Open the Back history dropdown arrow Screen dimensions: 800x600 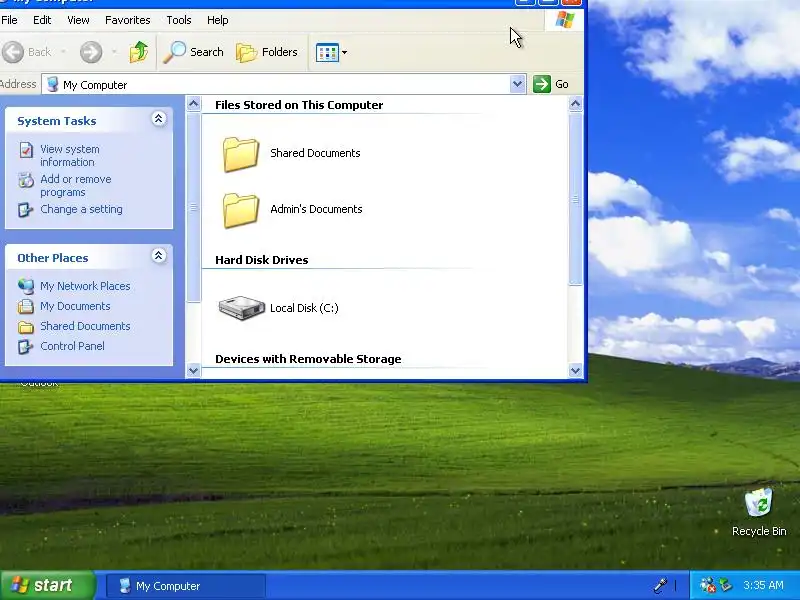(63, 52)
